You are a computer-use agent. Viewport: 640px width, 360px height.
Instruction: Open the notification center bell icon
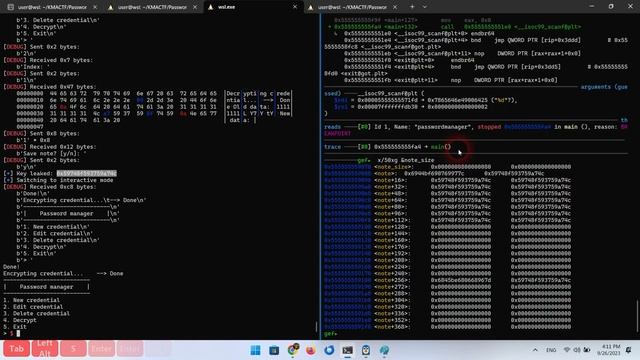[629, 350]
